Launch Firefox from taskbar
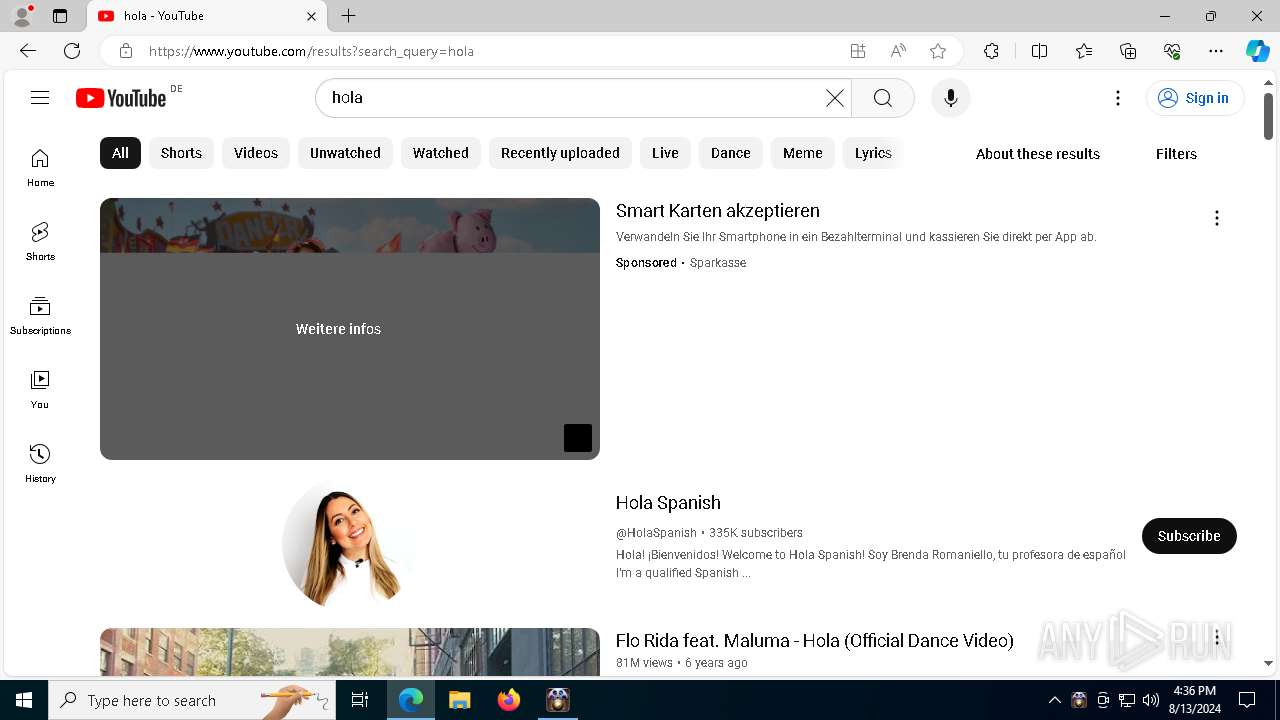This screenshot has width=1280, height=720. pyautogui.click(x=509, y=700)
